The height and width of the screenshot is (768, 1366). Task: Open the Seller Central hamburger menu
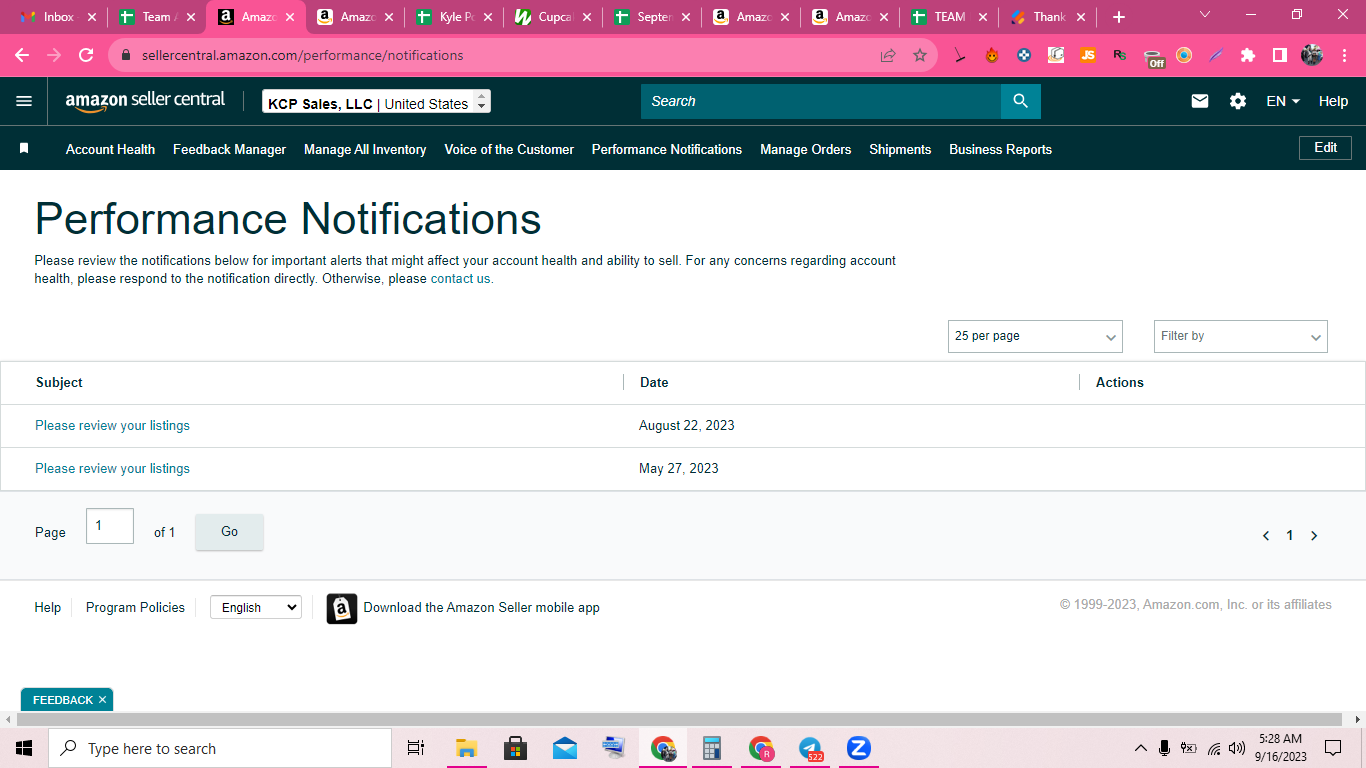pos(24,101)
